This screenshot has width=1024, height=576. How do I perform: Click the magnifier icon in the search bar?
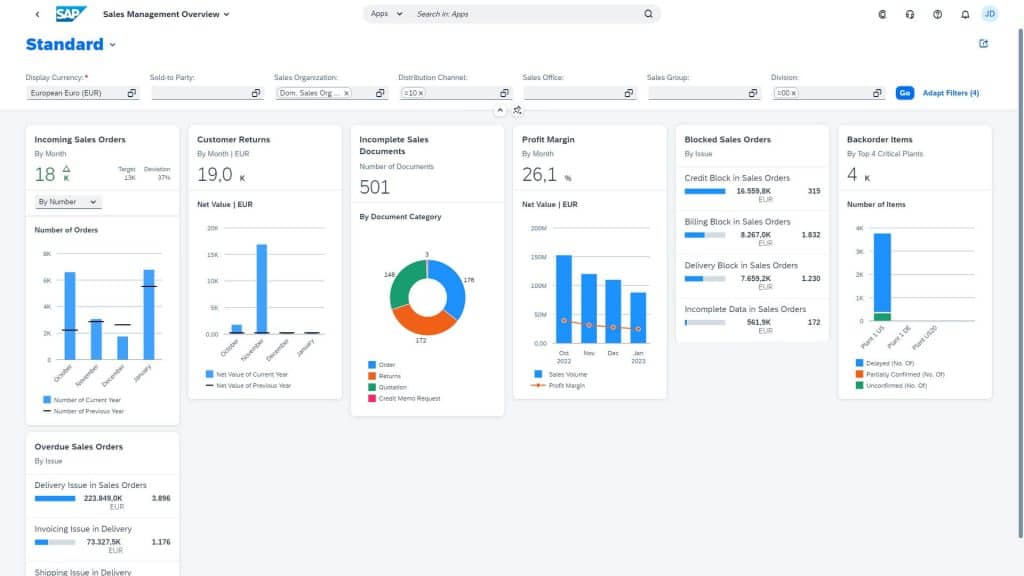(648, 14)
